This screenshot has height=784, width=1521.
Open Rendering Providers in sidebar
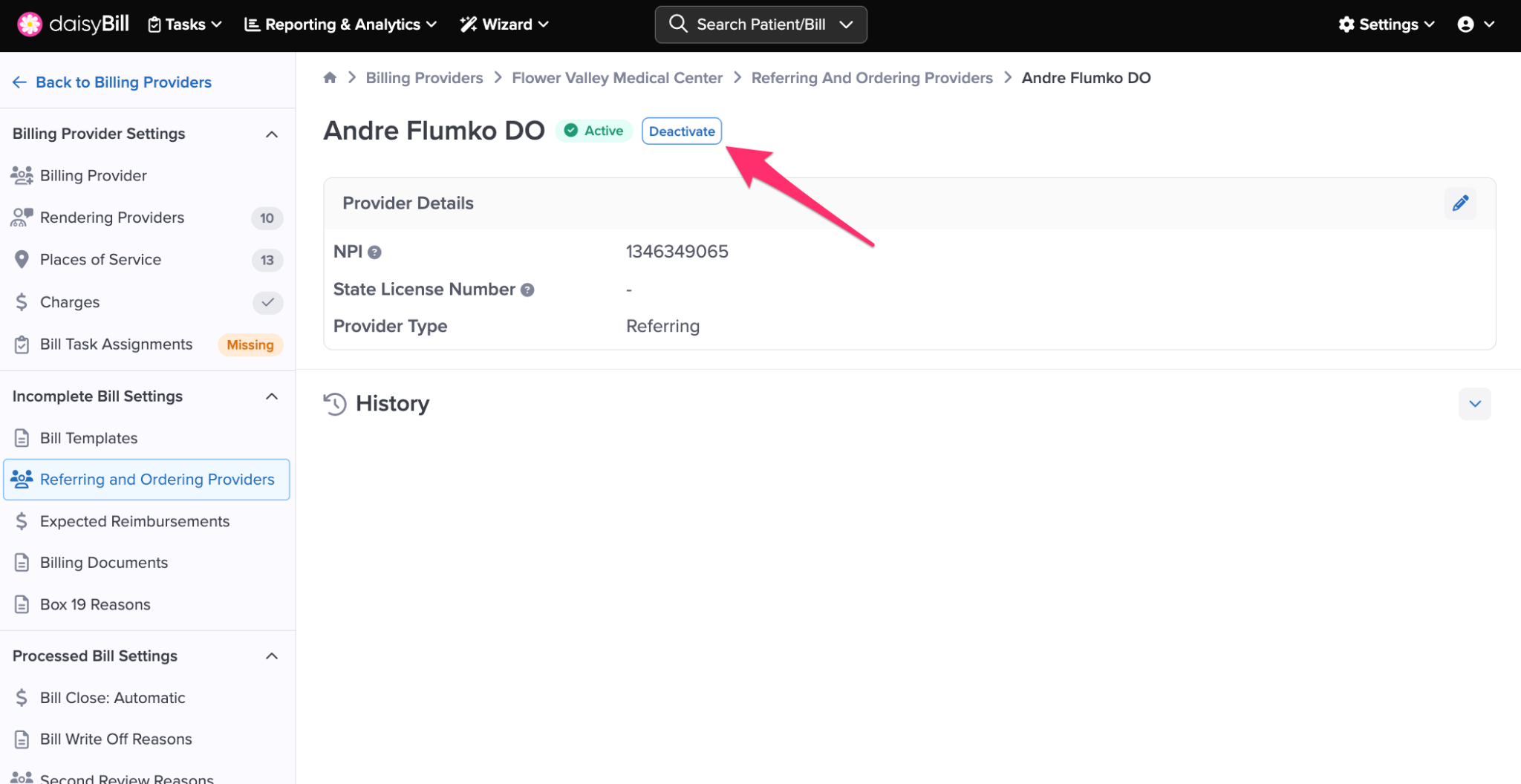click(x=112, y=218)
